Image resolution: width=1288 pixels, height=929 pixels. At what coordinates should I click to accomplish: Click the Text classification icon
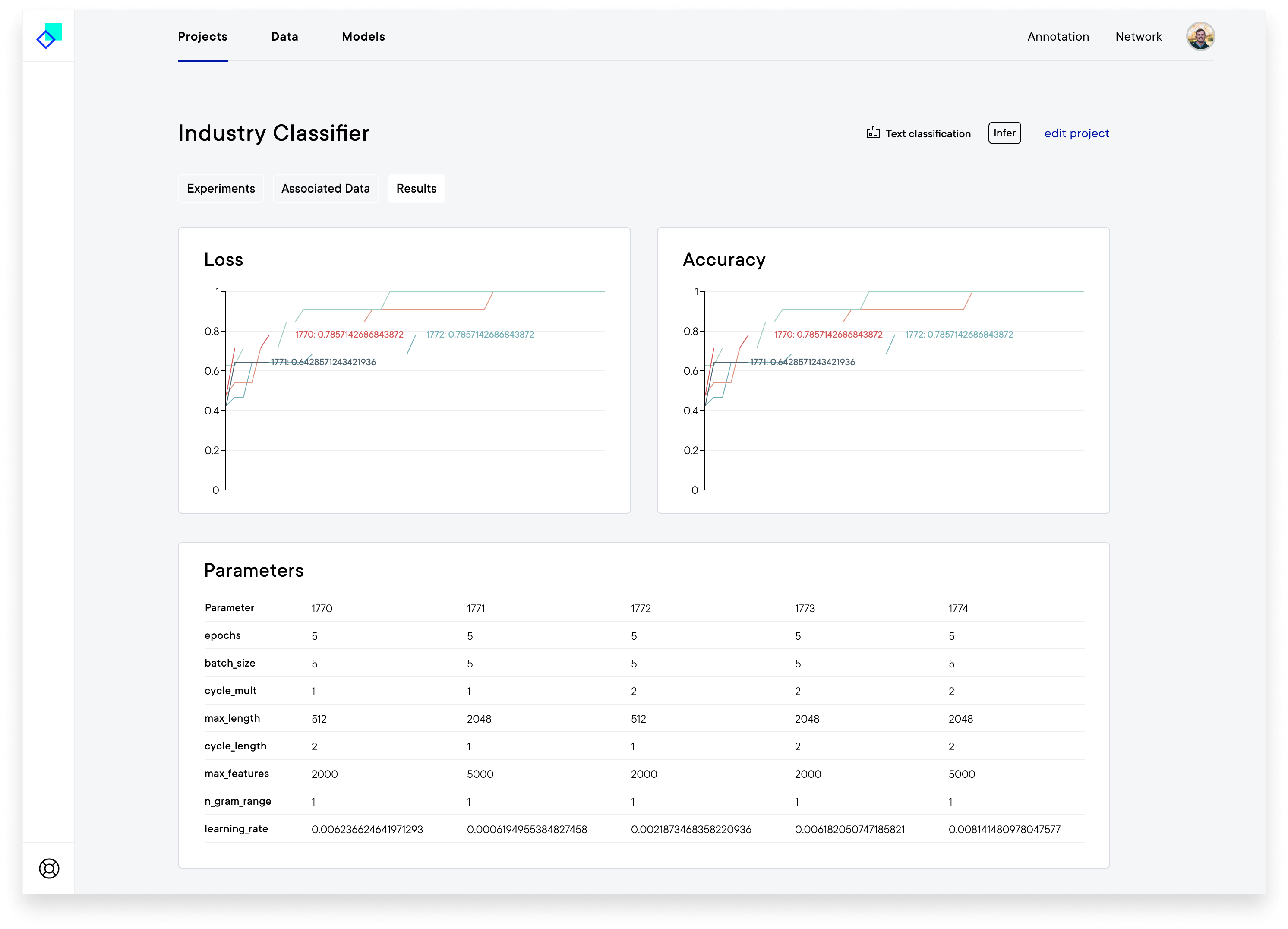873,133
